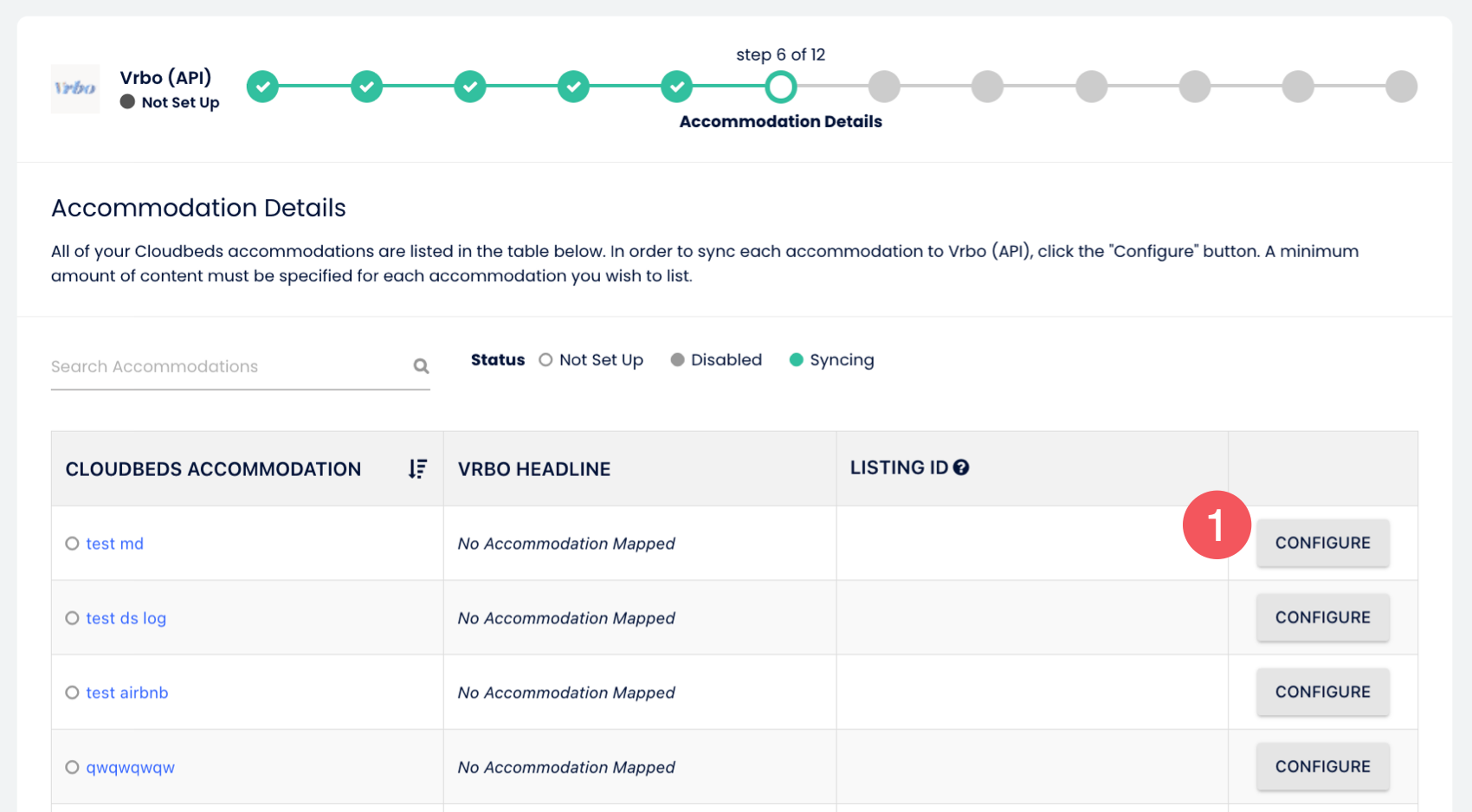Click the third completed step checkmark

470,87
